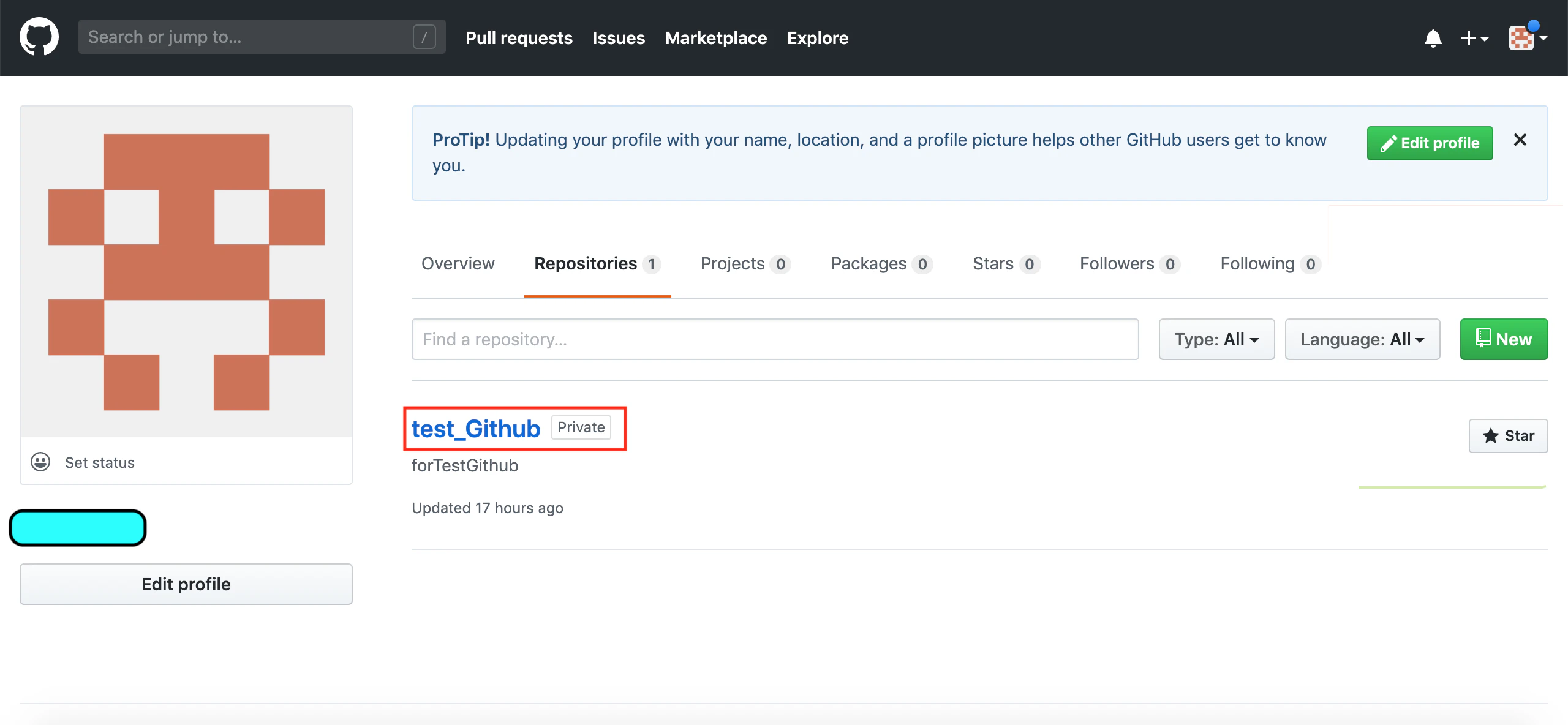View the Followers tab
Screen dimensions: 1568x725
coord(1129,263)
